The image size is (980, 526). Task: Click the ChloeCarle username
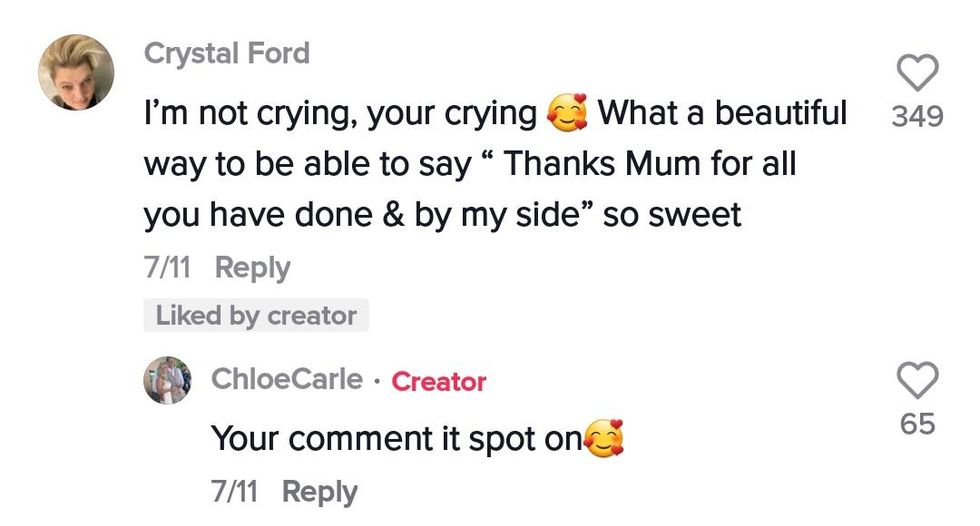[x=287, y=380]
